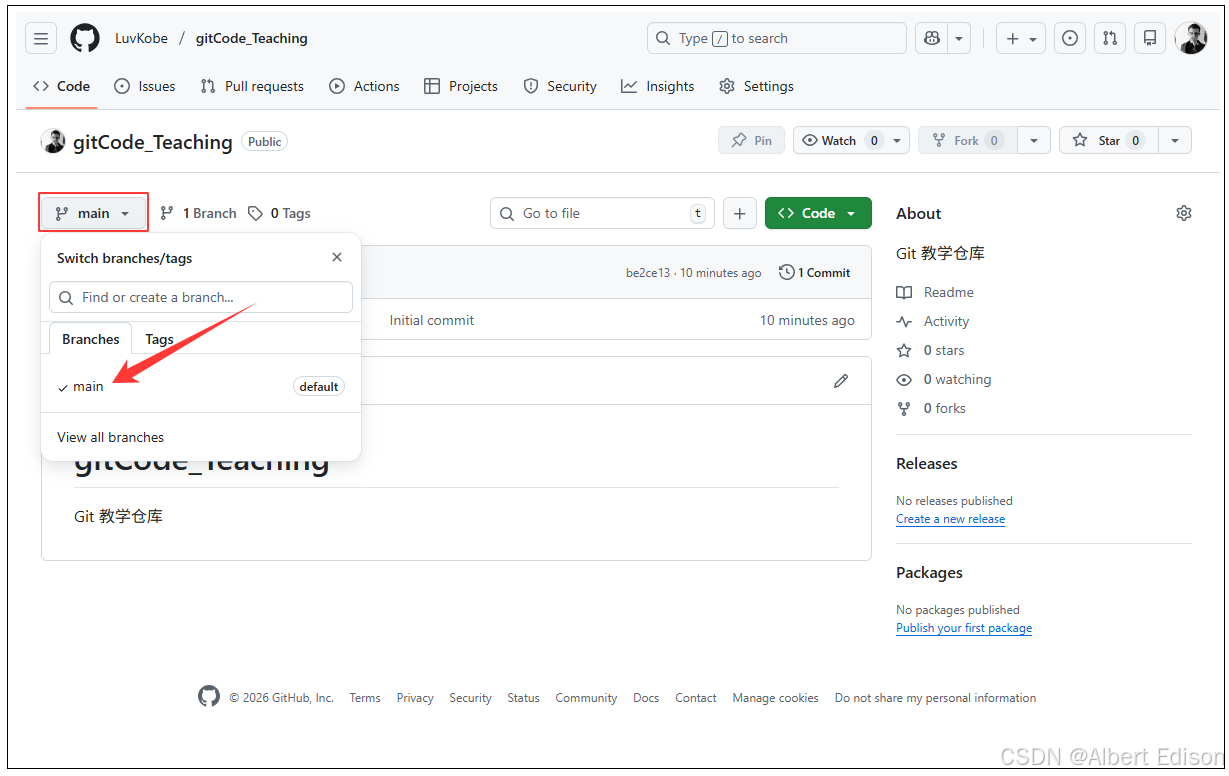
Task: Open the issues icon in top header
Action: point(1070,39)
